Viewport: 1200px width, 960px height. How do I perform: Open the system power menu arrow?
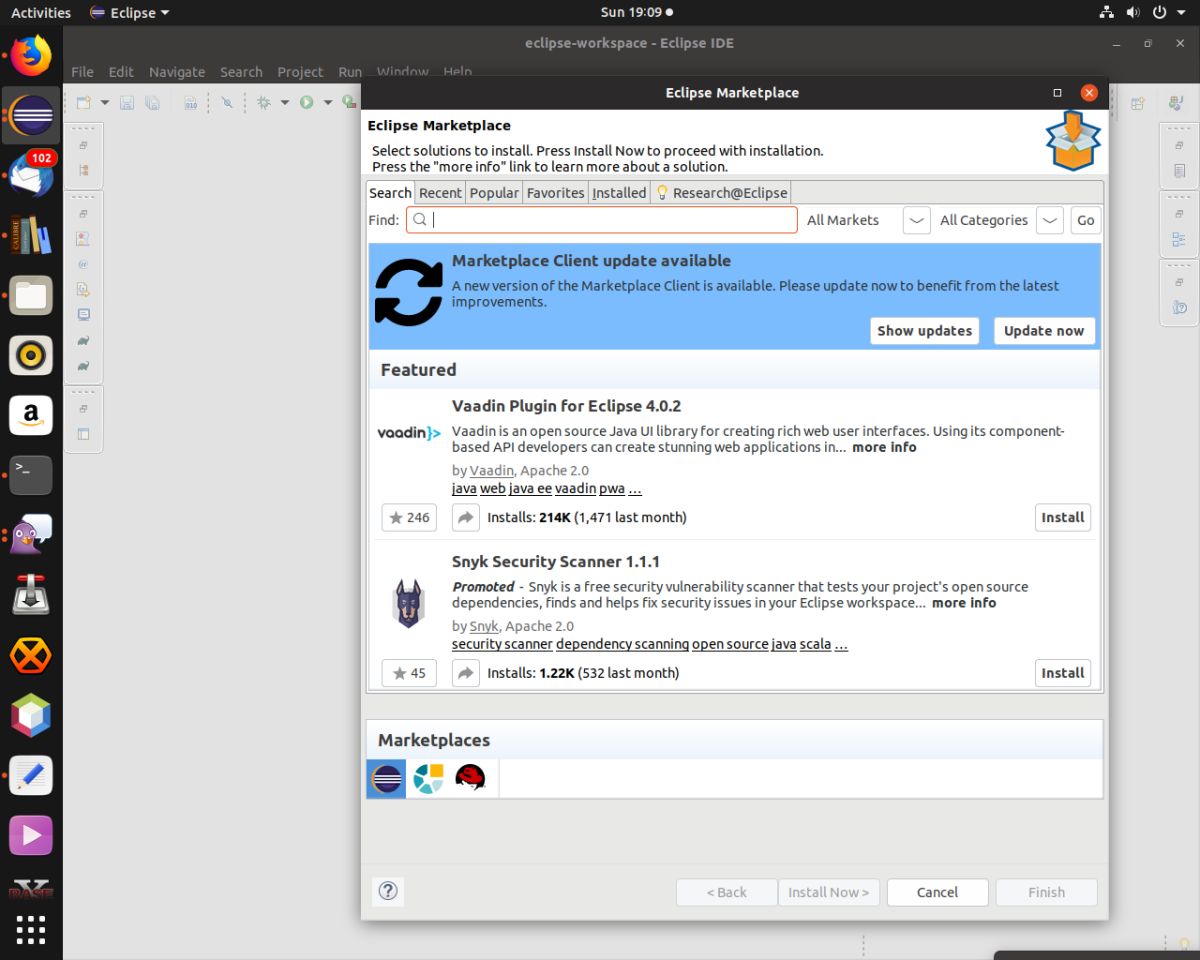(x=1181, y=13)
